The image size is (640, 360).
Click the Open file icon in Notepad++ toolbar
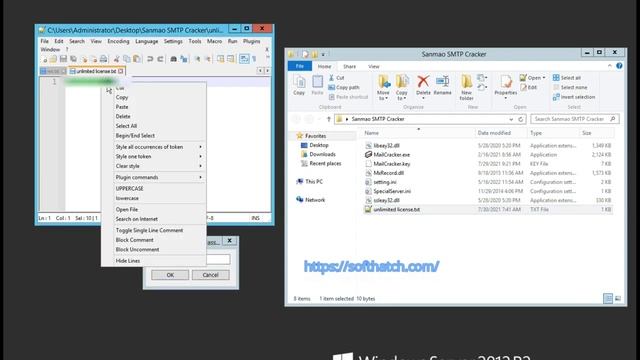click(x=53, y=59)
